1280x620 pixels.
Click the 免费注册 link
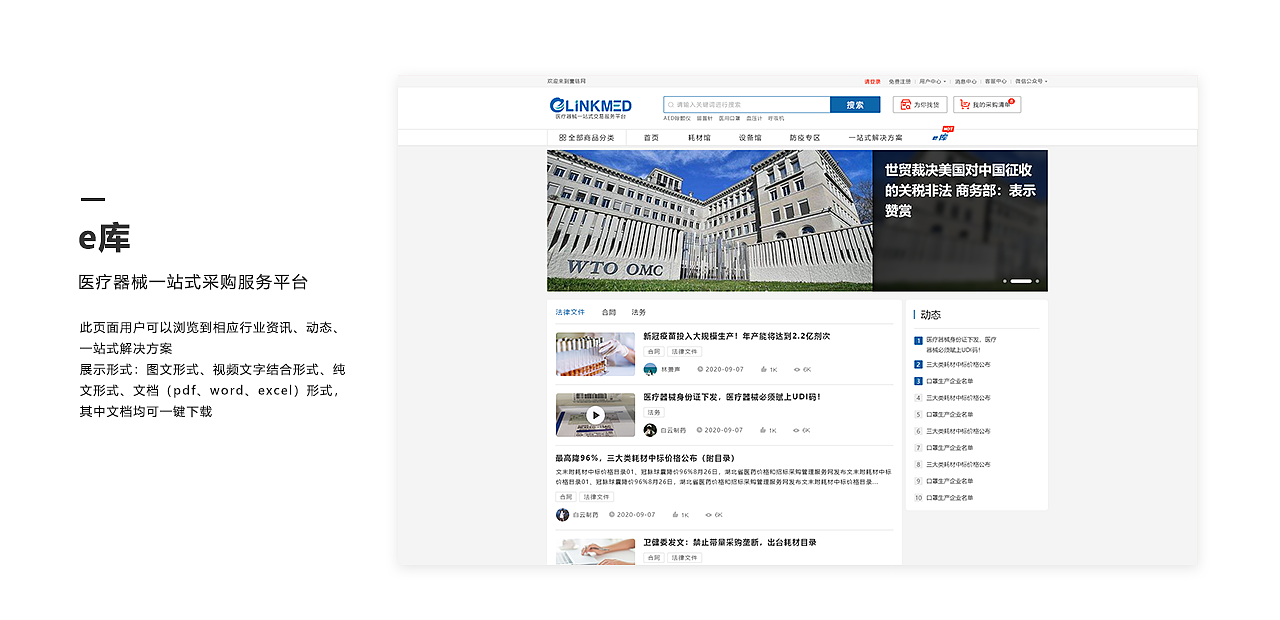tap(900, 81)
